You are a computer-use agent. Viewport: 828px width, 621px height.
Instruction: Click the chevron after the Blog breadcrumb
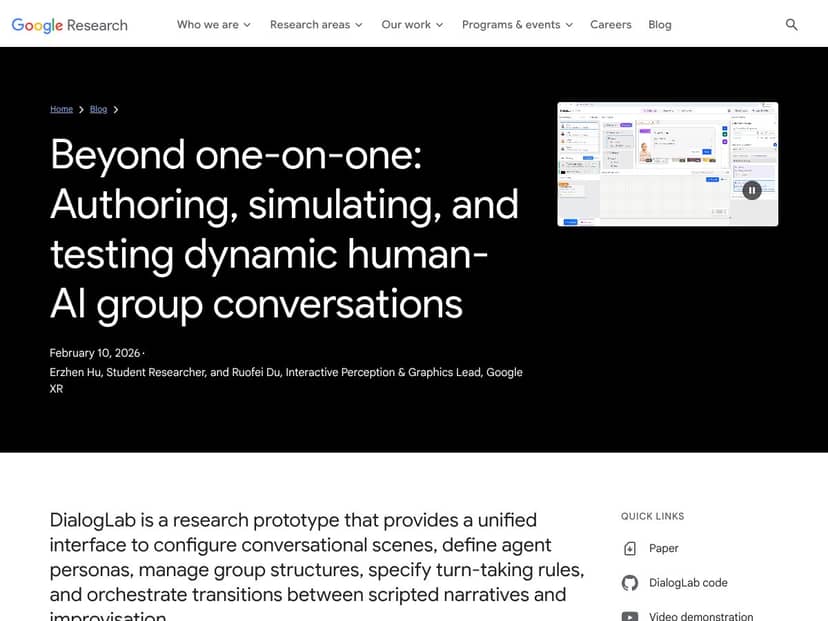(115, 109)
